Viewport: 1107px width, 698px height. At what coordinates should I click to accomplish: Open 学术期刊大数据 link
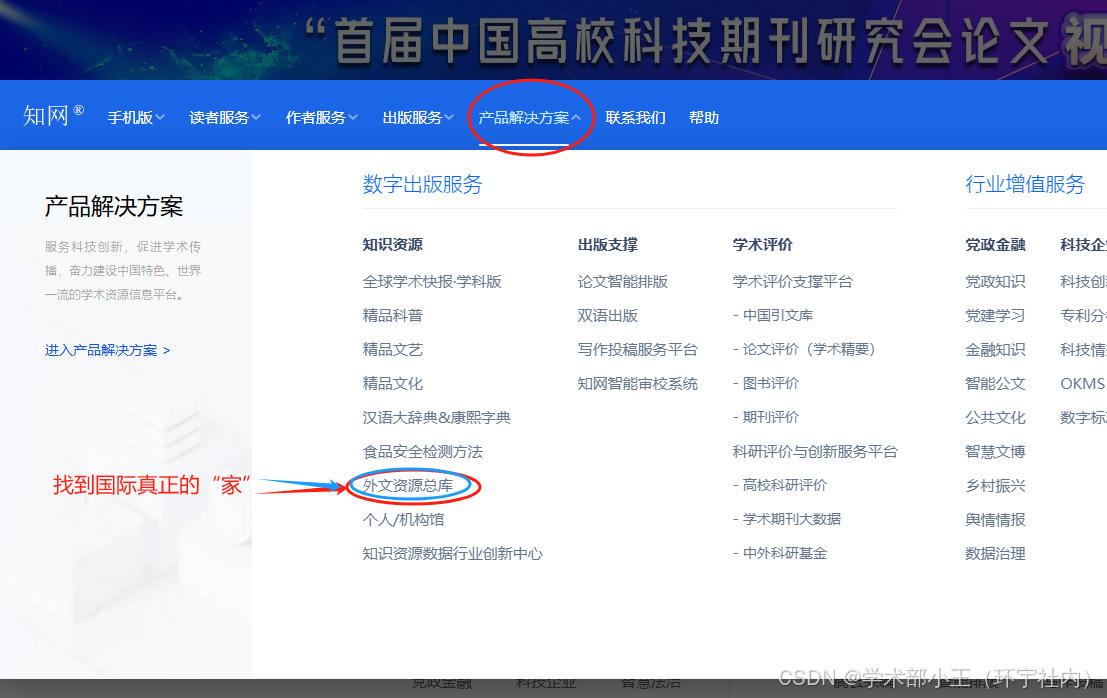coord(787,519)
